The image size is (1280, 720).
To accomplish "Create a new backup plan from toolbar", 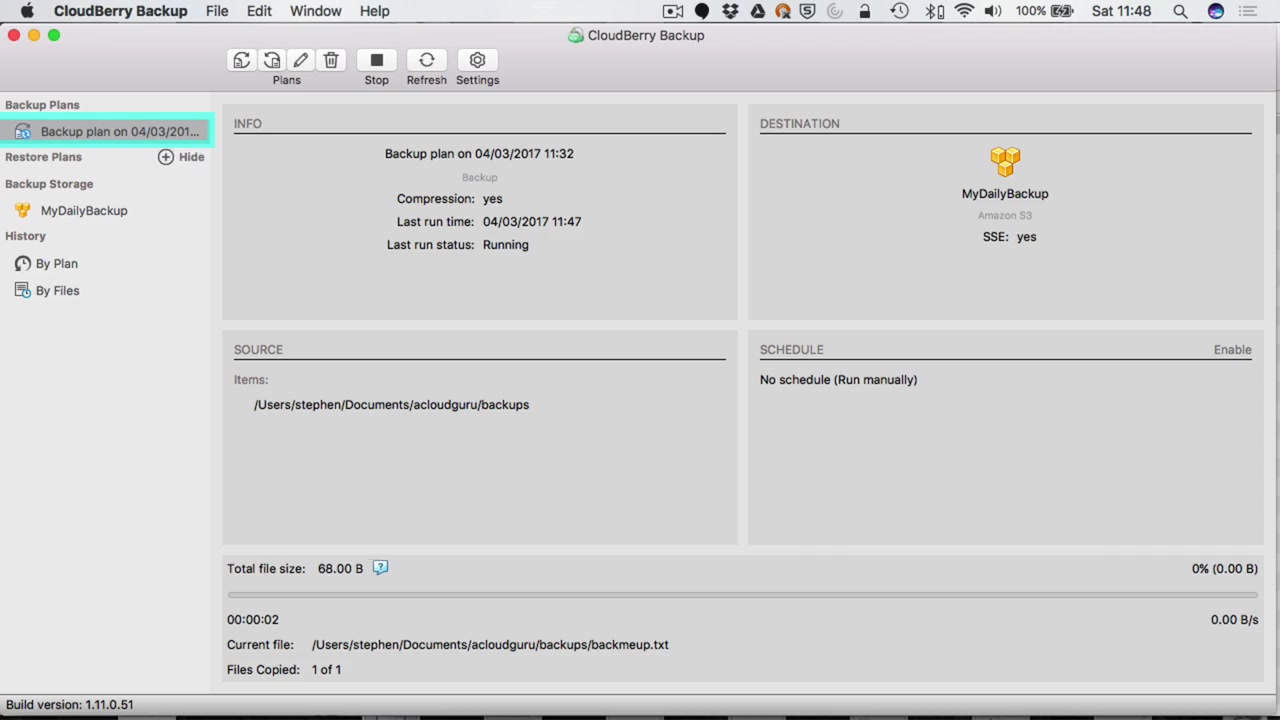I will [x=241, y=60].
